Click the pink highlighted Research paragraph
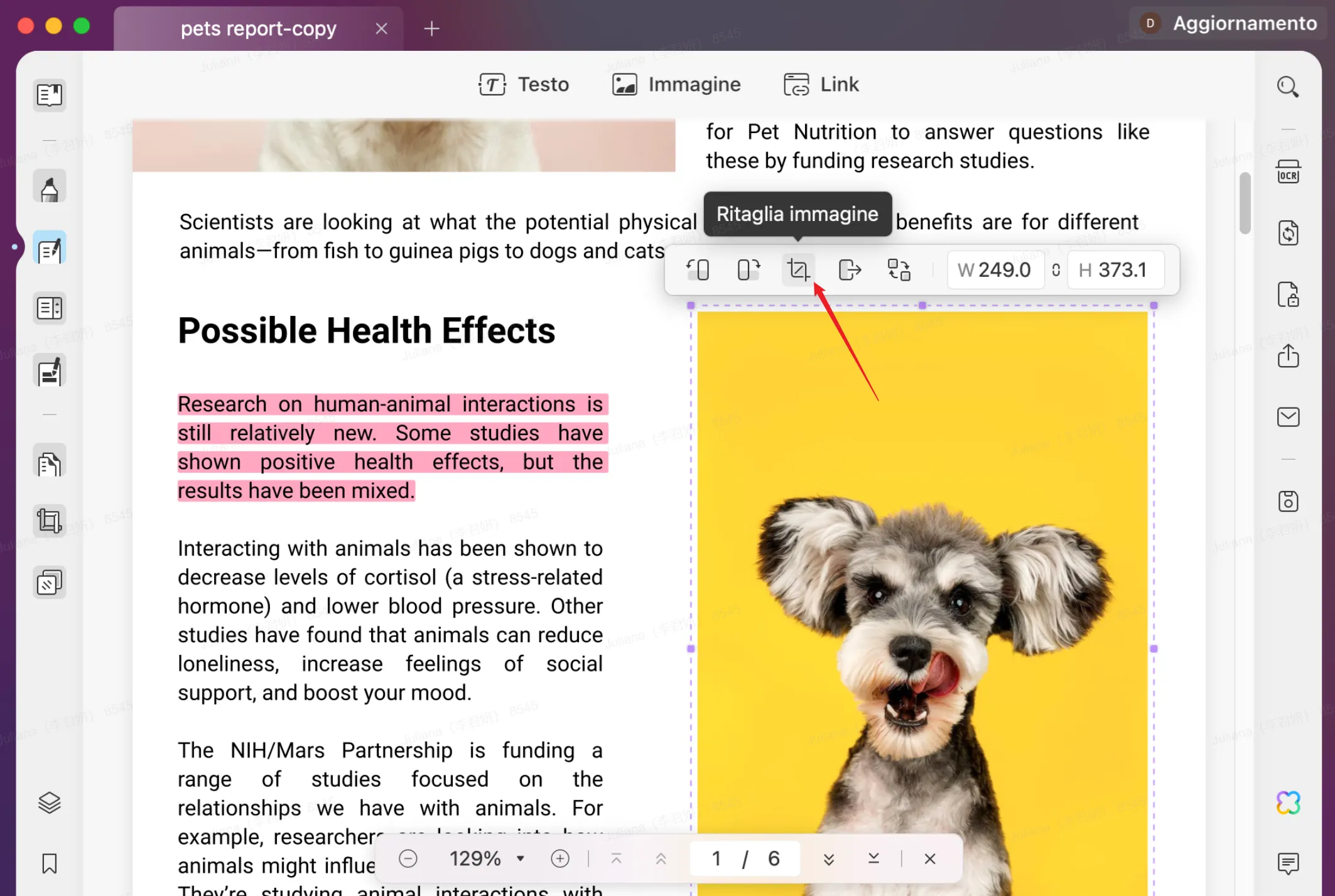Viewport: 1335px width, 896px height. pyautogui.click(x=393, y=448)
